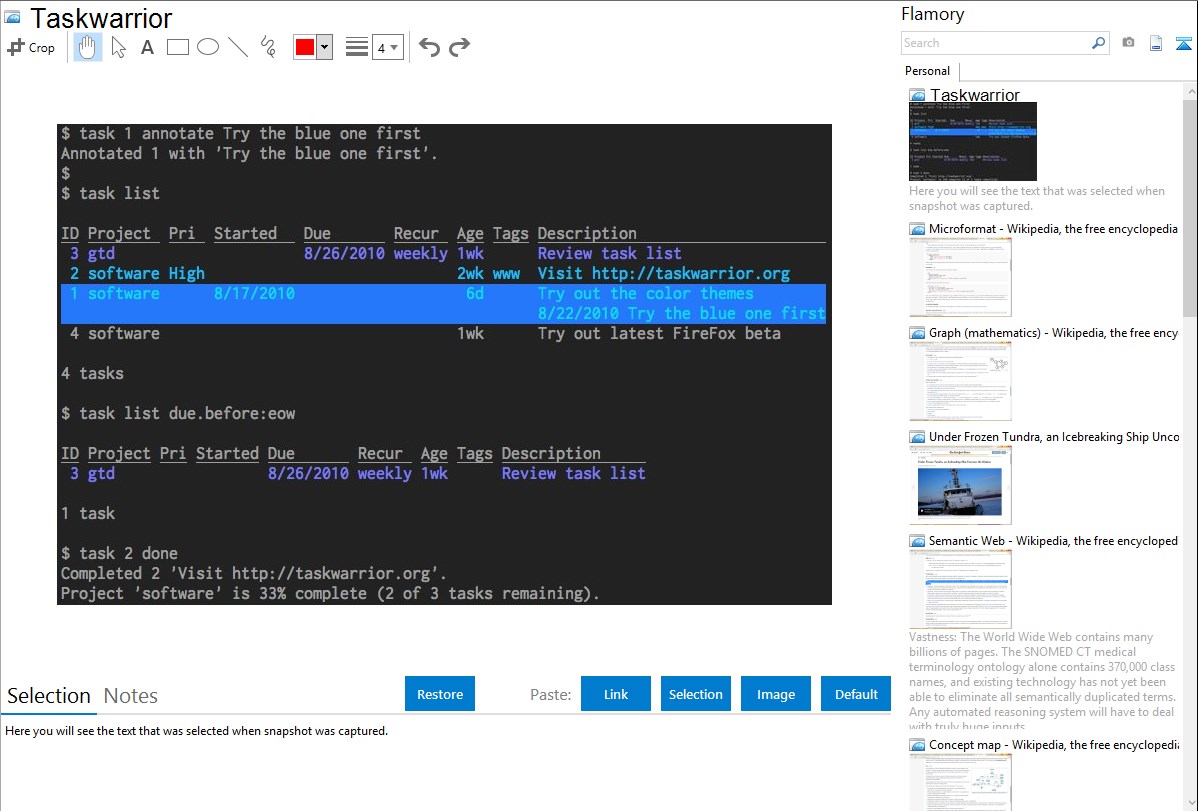Select the Crop tool
This screenshot has width=1198, height=811.
[31, 47]
